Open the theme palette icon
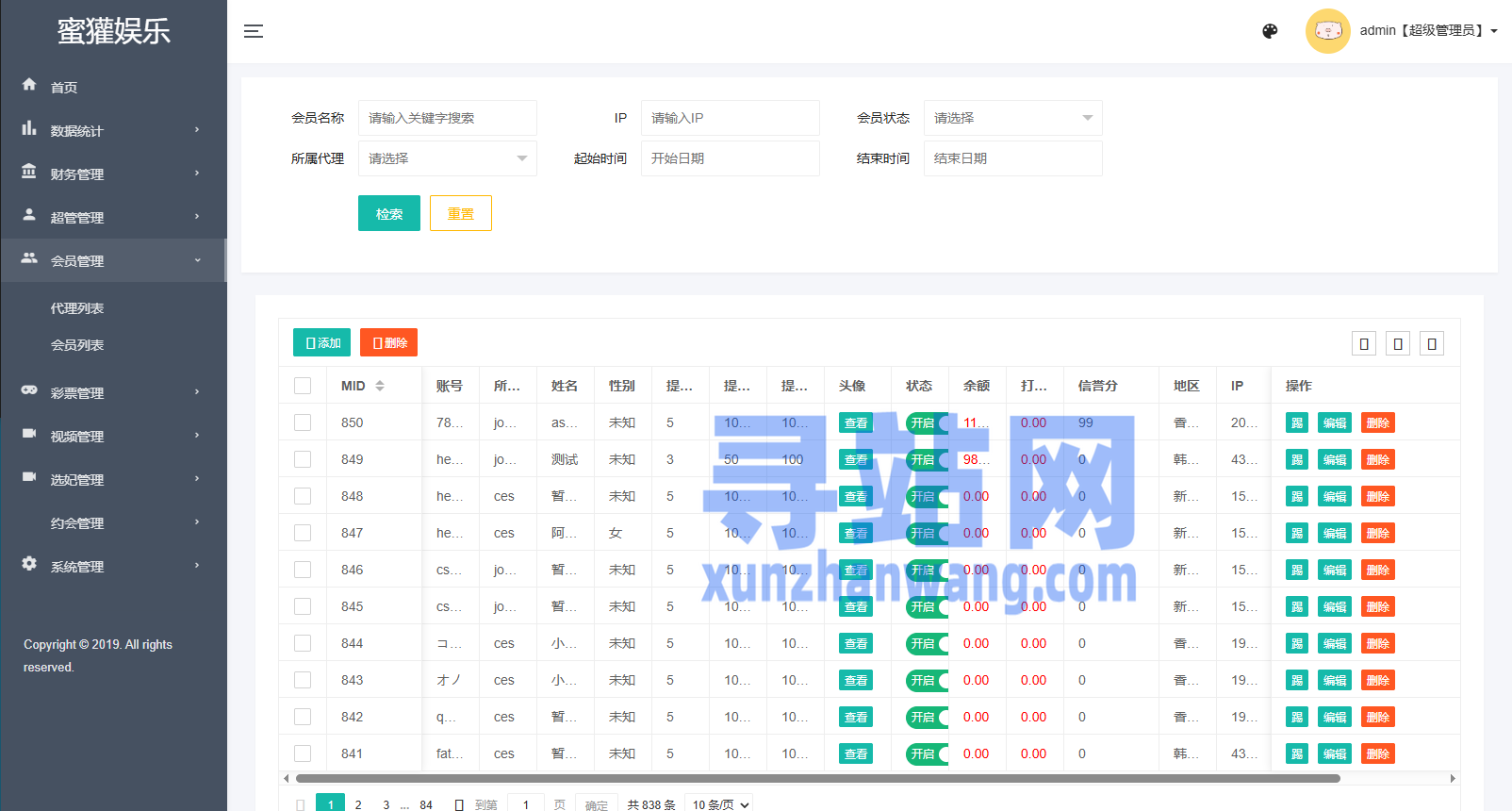This screenshot has width=1512, height=811. click(x=1270, y=31)
